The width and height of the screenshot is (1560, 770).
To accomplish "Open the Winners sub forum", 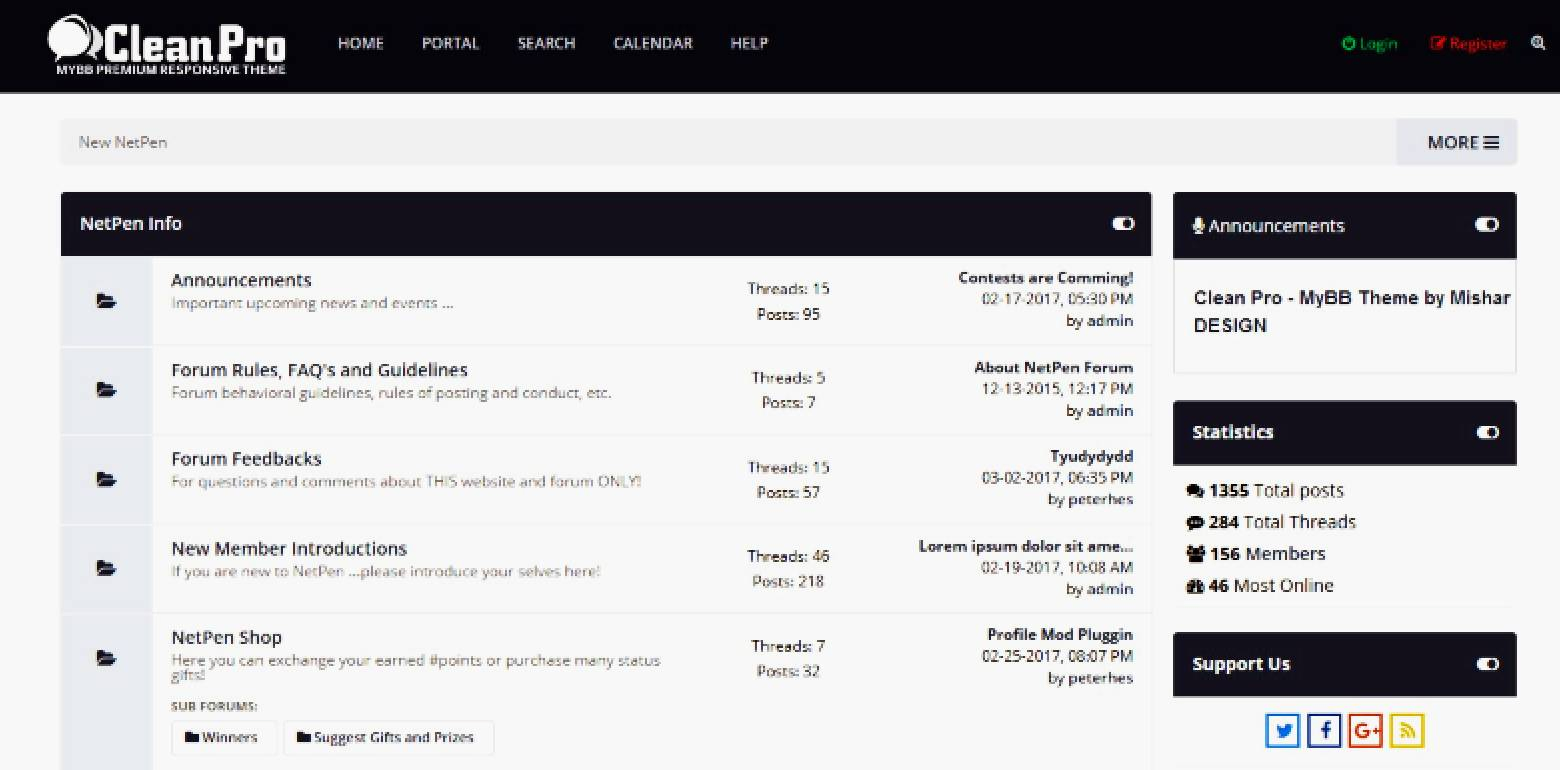I will coord(224,737).
